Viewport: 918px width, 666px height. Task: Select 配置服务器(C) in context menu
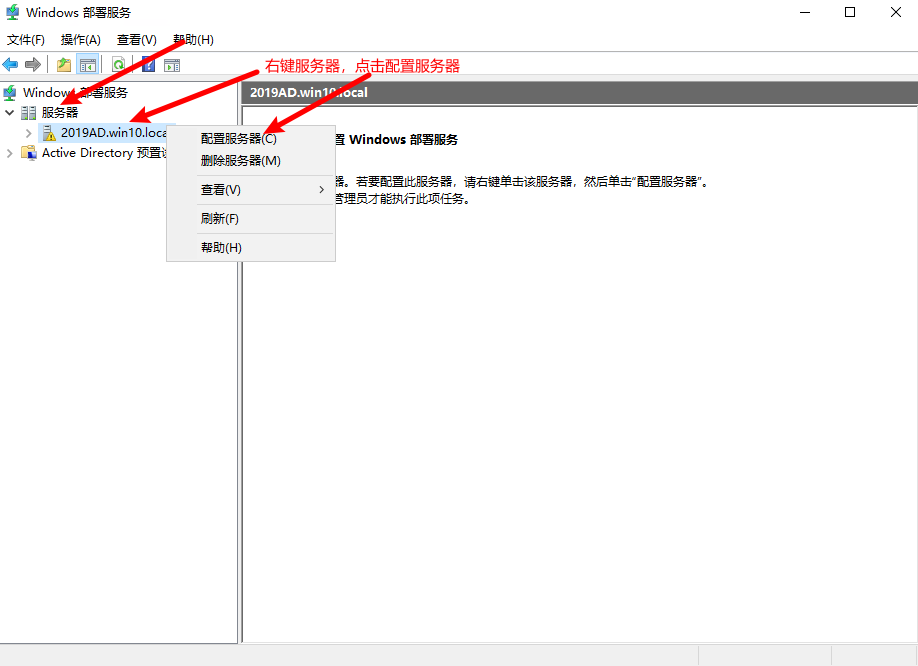[x=238, y=139]
